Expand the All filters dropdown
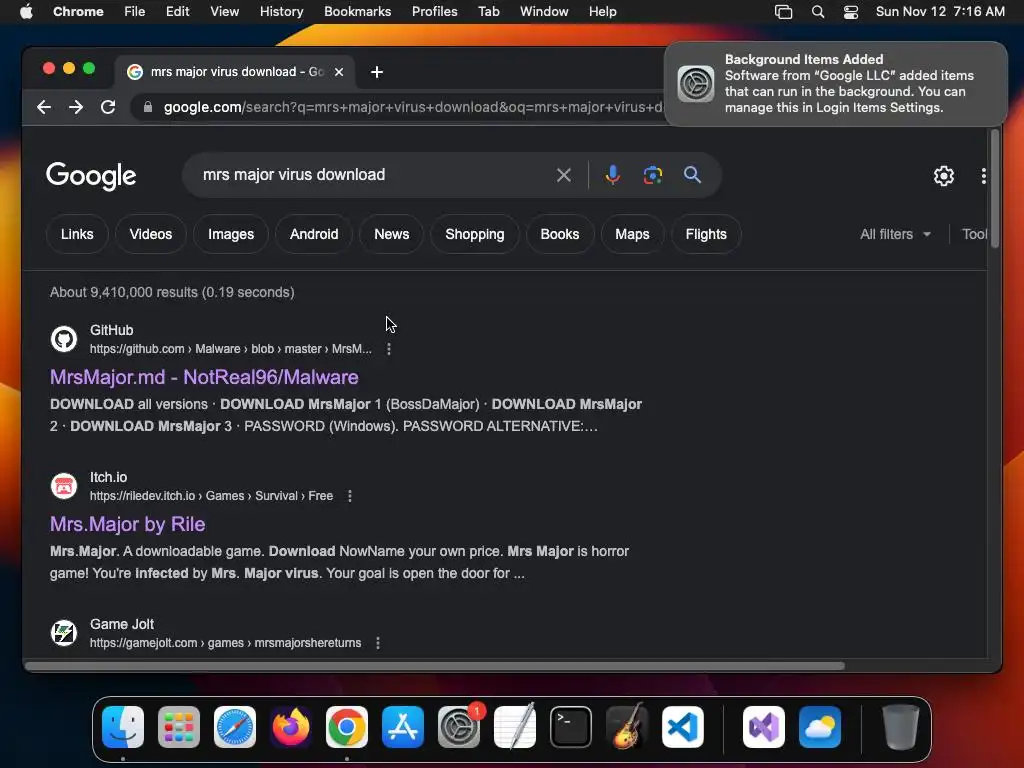Screen dimensions: 1024x768 [895, 234]
